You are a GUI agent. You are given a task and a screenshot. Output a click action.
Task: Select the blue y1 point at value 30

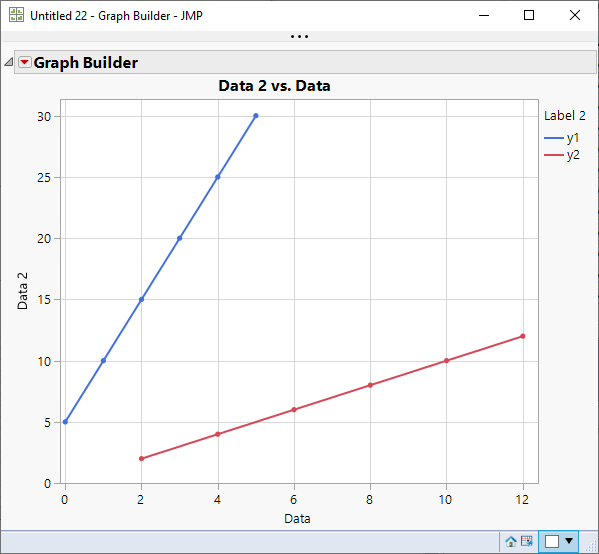(x=256, y=116)
